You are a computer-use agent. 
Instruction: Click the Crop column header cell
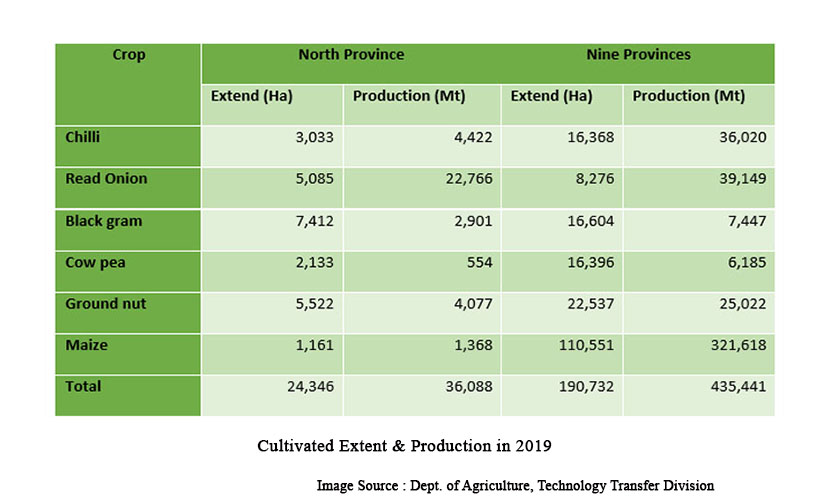(128, 55)
